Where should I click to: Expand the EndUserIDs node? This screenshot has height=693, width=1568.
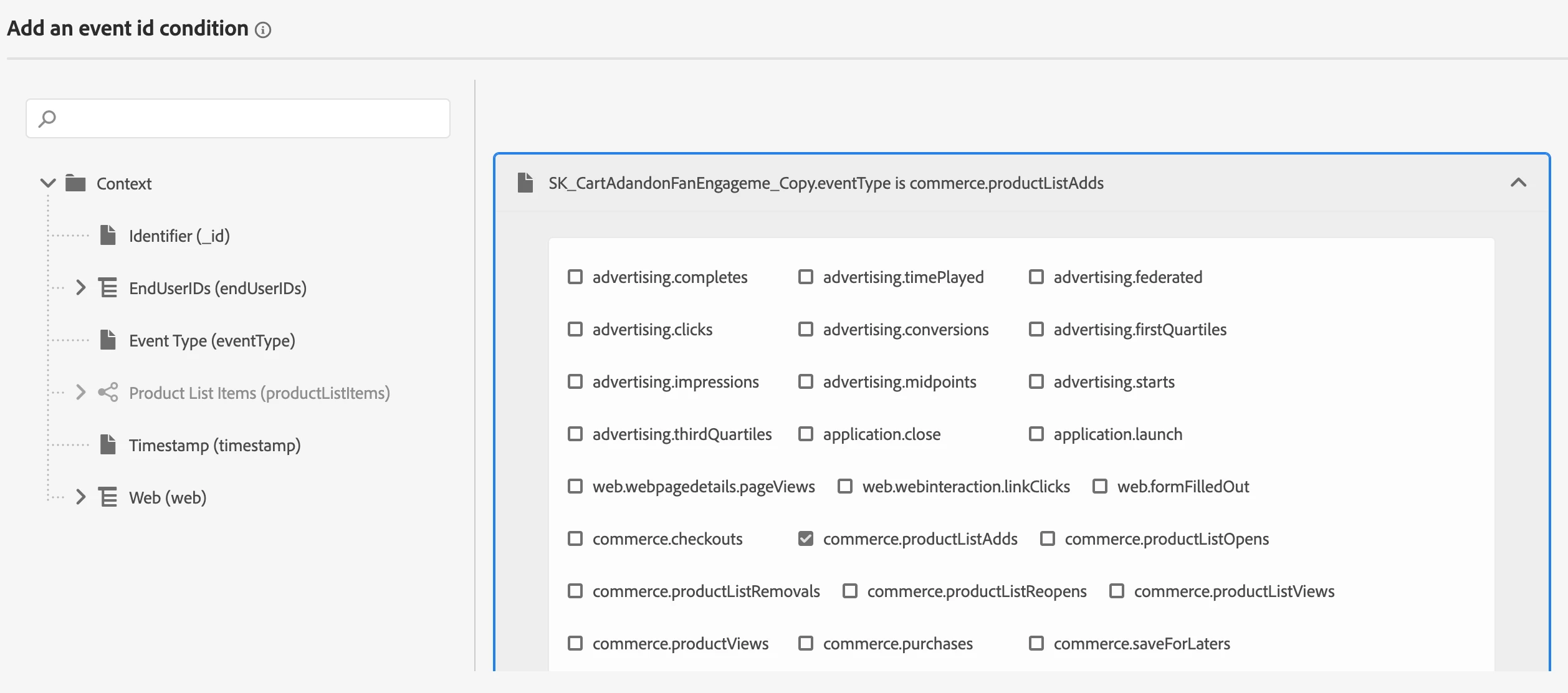pyautogui.click(x=80, y=288)
